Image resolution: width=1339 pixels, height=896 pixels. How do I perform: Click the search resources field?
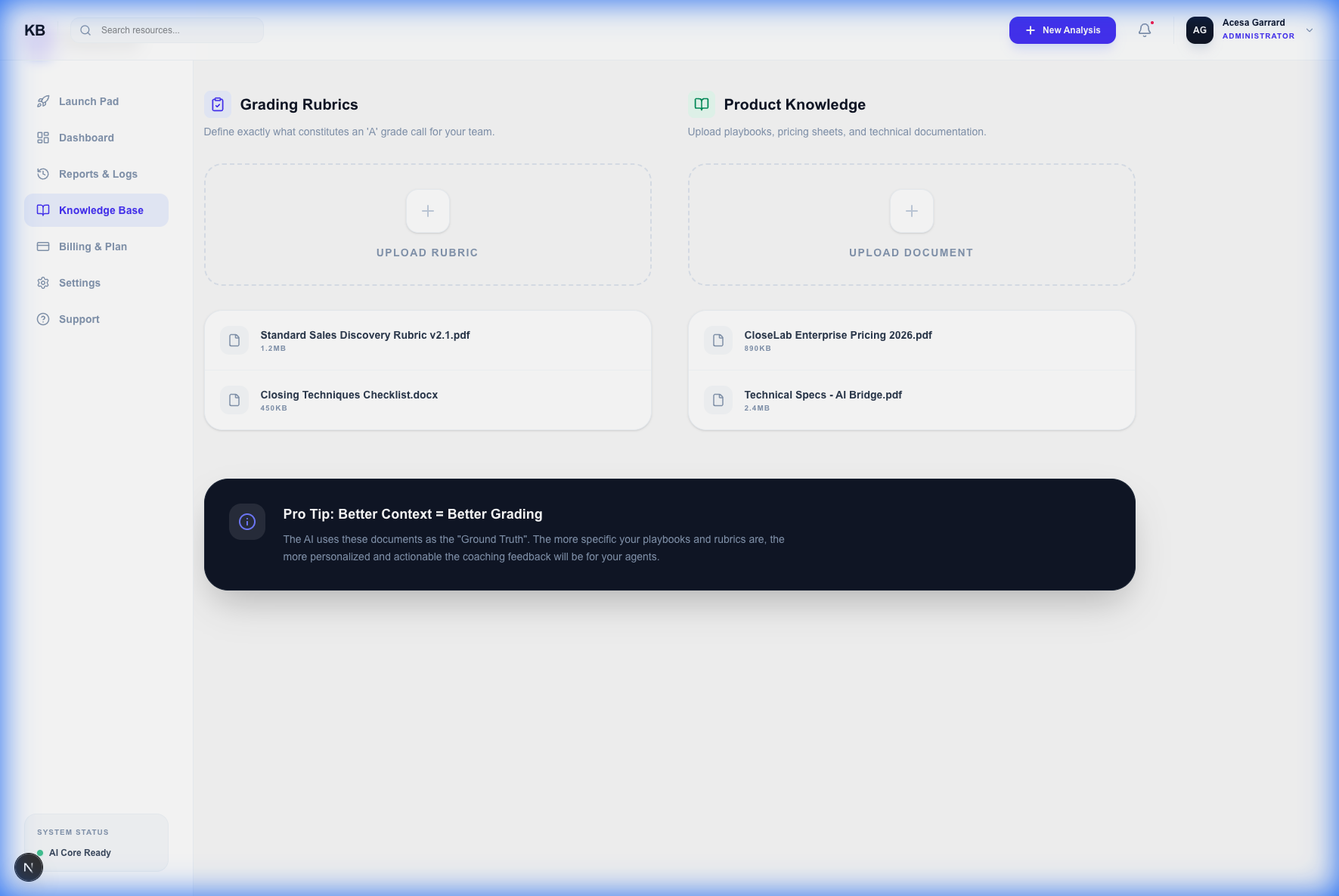click(166, 30)
